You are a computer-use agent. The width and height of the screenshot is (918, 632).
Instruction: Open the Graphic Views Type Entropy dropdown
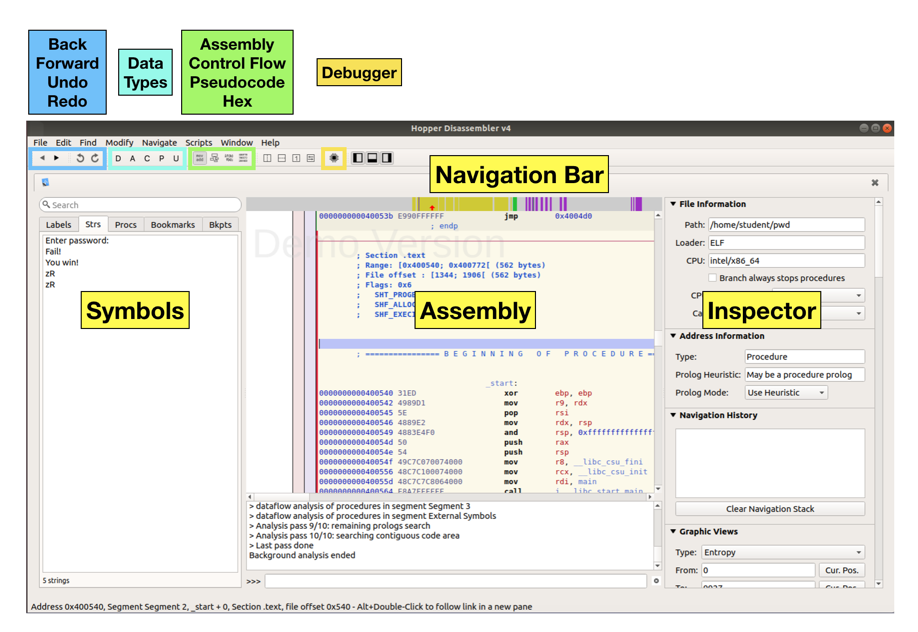(783, 552)
